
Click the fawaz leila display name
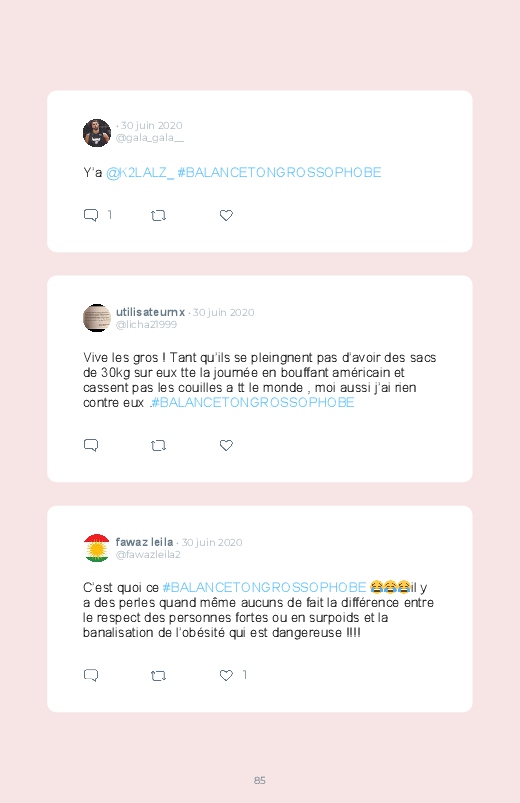pos(144,542)
